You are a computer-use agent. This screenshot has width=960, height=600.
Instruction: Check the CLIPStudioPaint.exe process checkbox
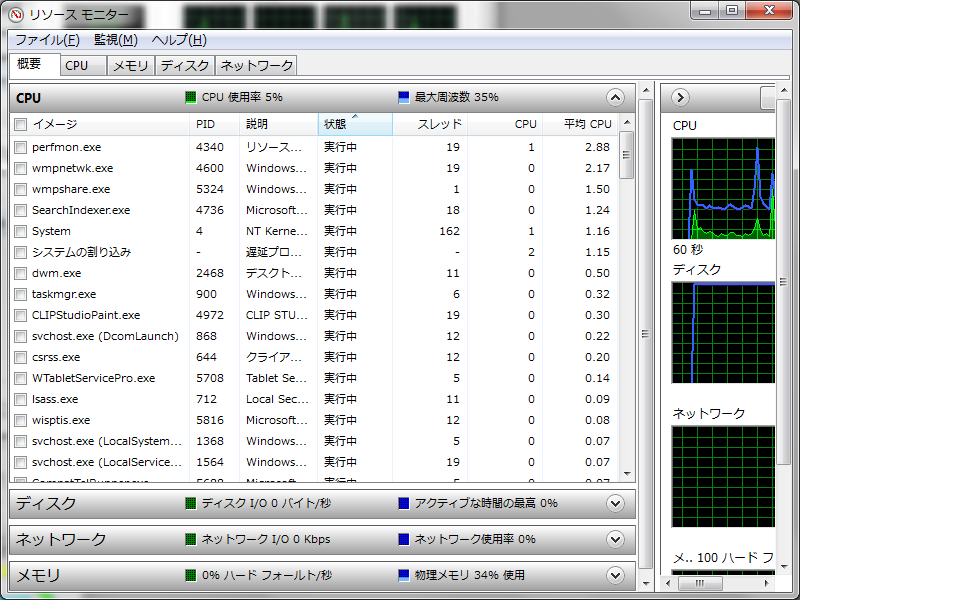[x=21, y=315]
